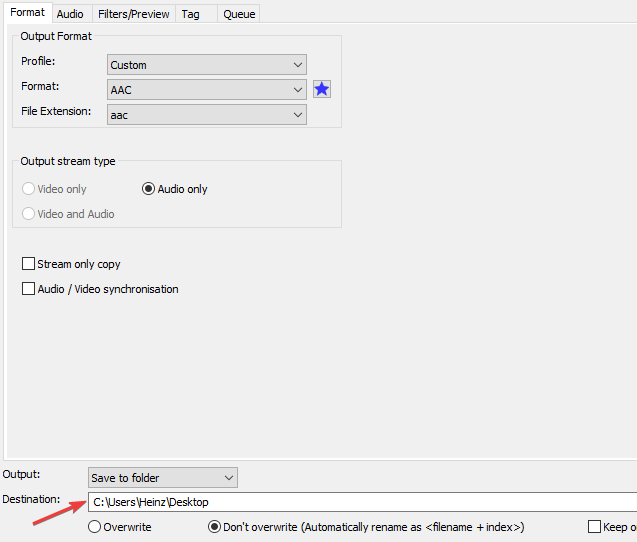Viewport: 637px width, 542px height.
Task: Expand the Profile dropdown showing Custom
Action: pos(206,65)
